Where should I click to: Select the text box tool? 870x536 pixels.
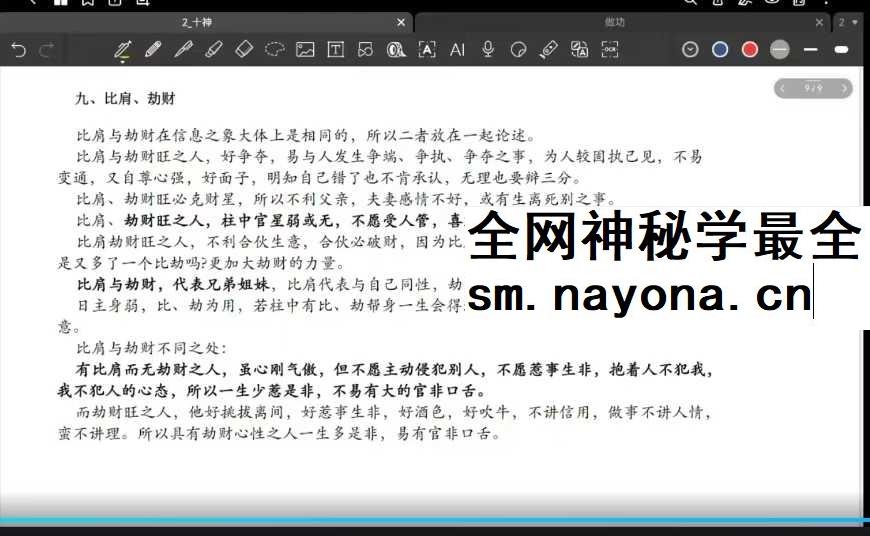[335, 50]
